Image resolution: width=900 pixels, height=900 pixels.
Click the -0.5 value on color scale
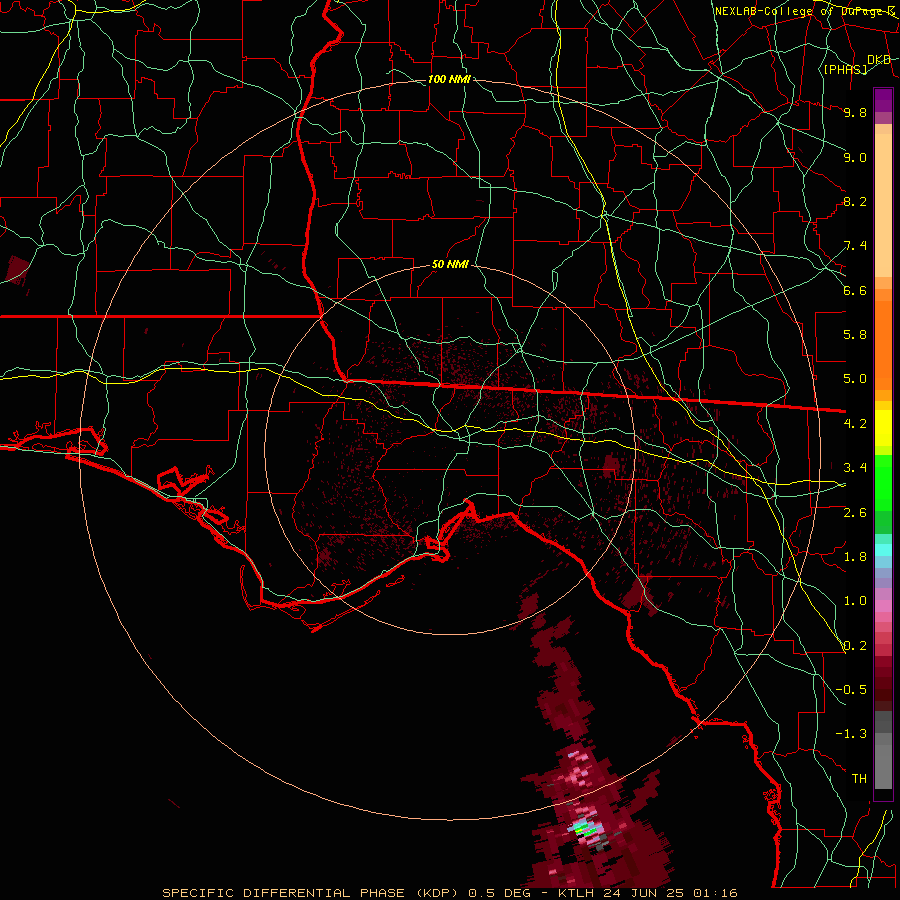(x=852, y=690)
